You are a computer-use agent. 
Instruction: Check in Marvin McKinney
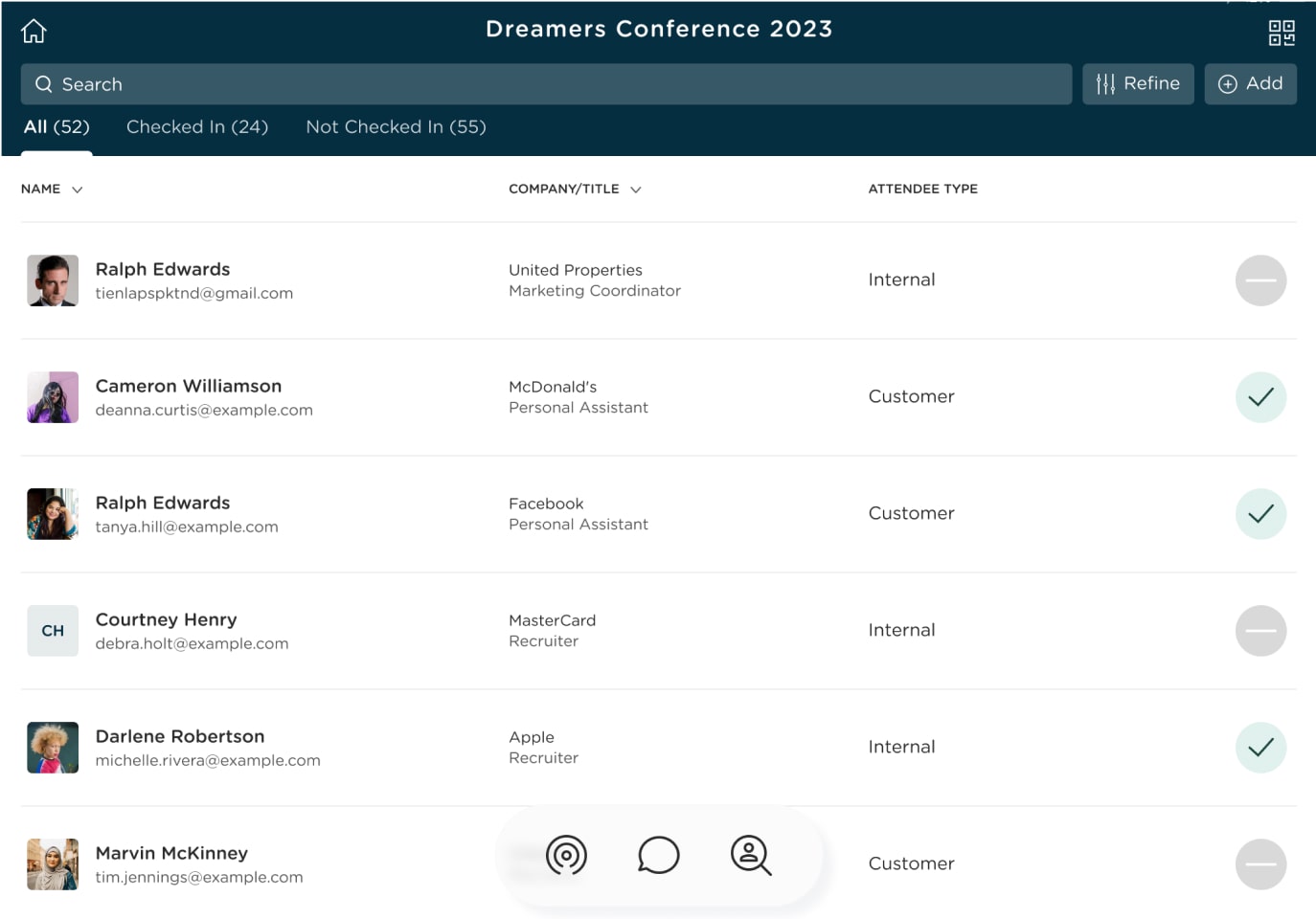coord(1260,864)
